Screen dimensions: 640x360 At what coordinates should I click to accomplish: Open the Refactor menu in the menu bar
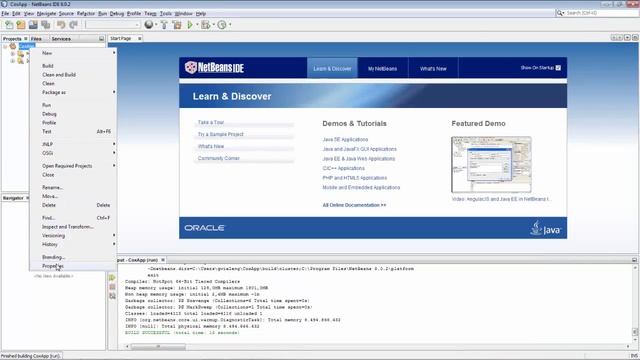86,13
